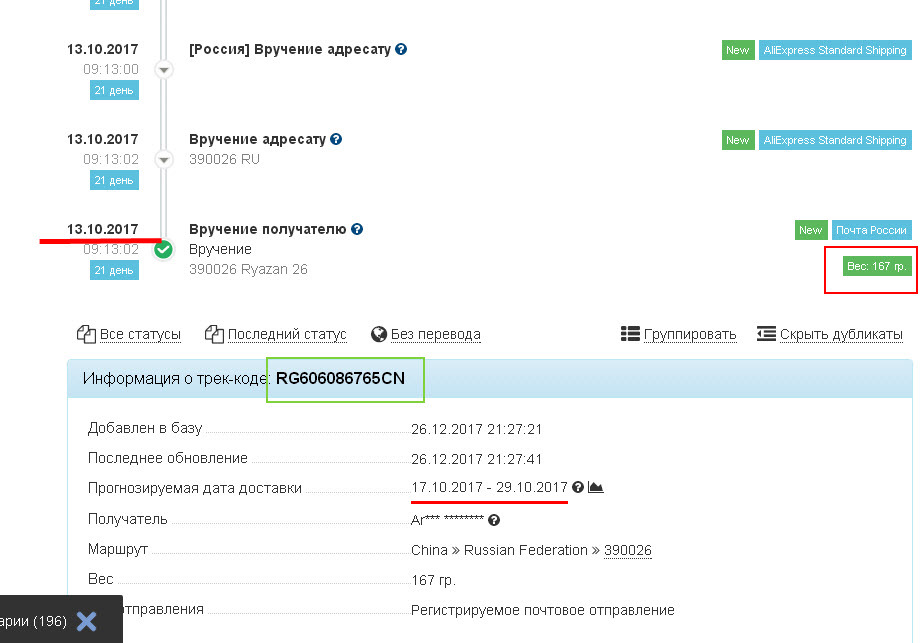Screen dimensions: 920x643
Task: Open help icon beside forecast delivery date
Action: [x=578, y=487]
